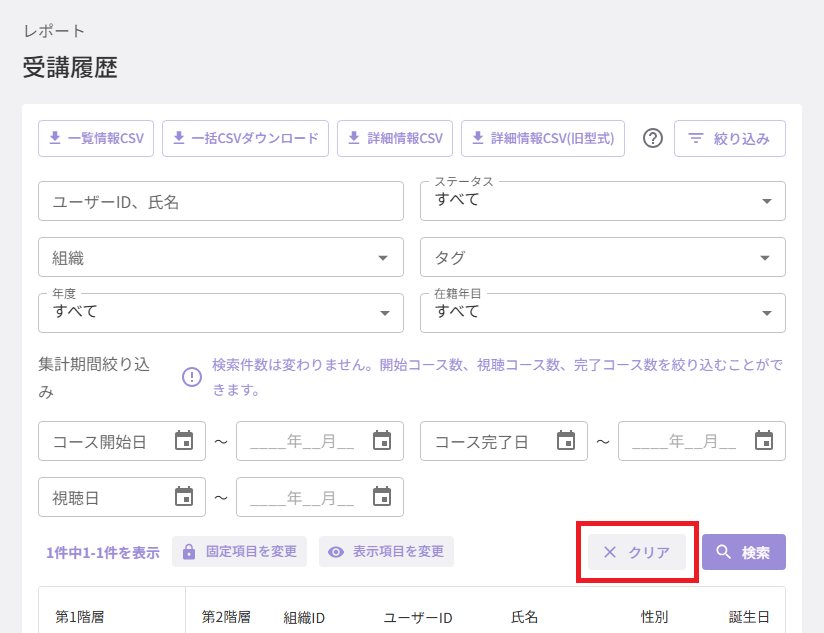This screenshot has width=824, height=633.
Task: Click the ユーザーID column header
Action: point(418,618)
